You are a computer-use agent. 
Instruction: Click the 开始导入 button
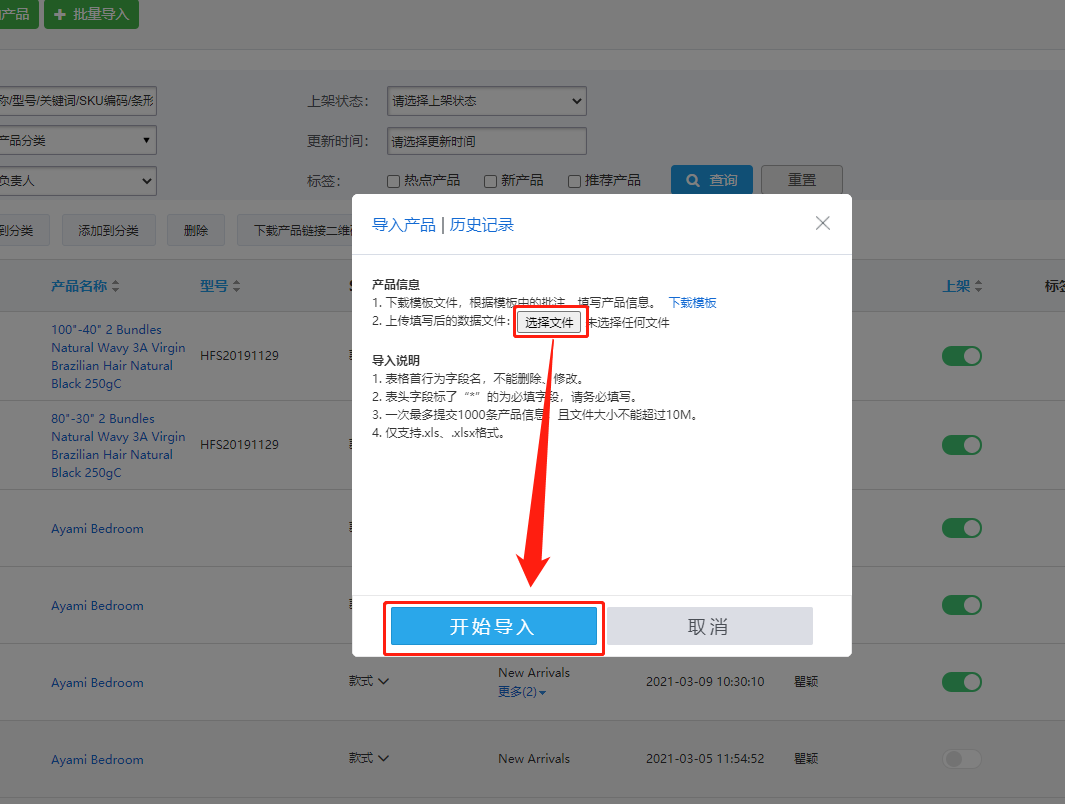point(493,627)
